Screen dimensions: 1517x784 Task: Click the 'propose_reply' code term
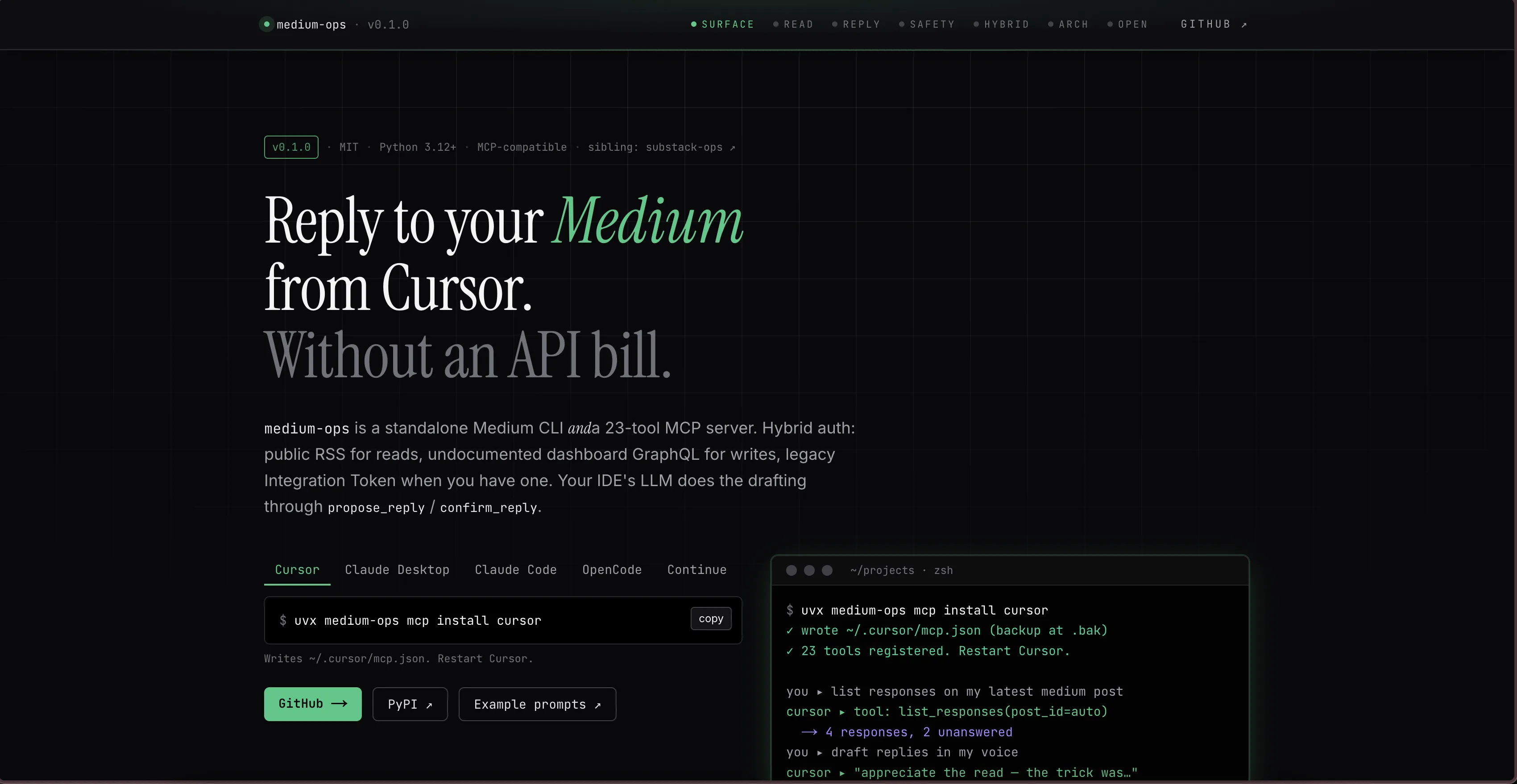coord(376,508)
